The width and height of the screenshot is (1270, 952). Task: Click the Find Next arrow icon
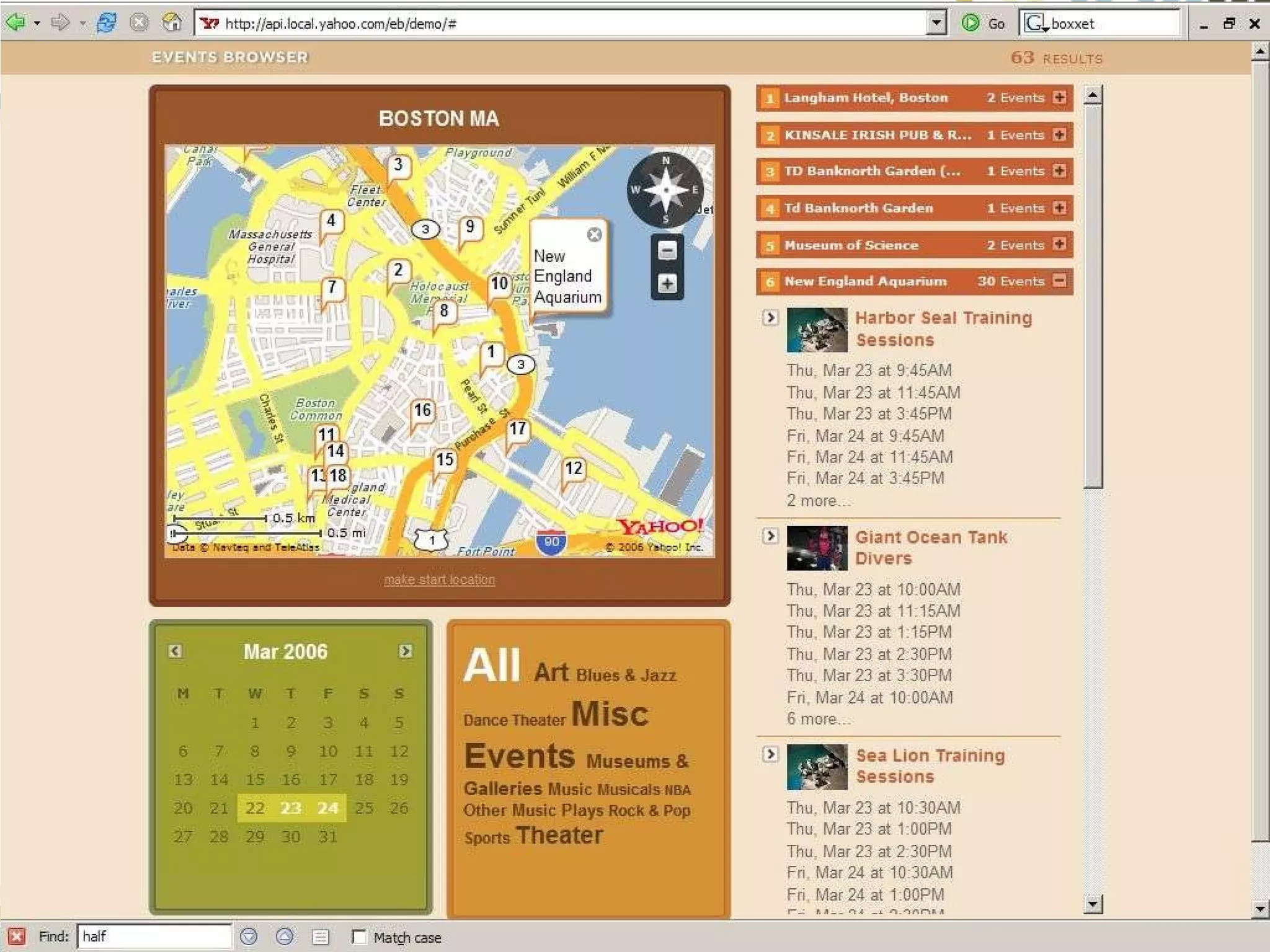[x=249, y=937]
